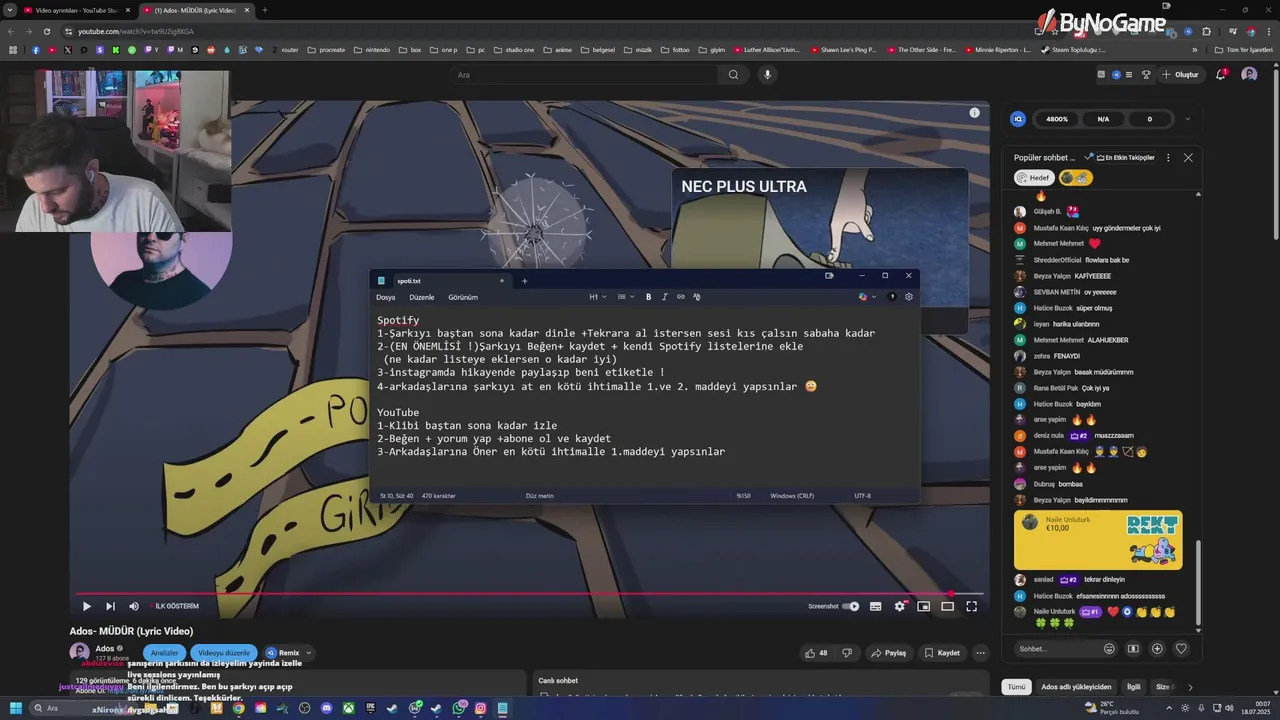Insert link in Notepad toolbar

(681, 297)
